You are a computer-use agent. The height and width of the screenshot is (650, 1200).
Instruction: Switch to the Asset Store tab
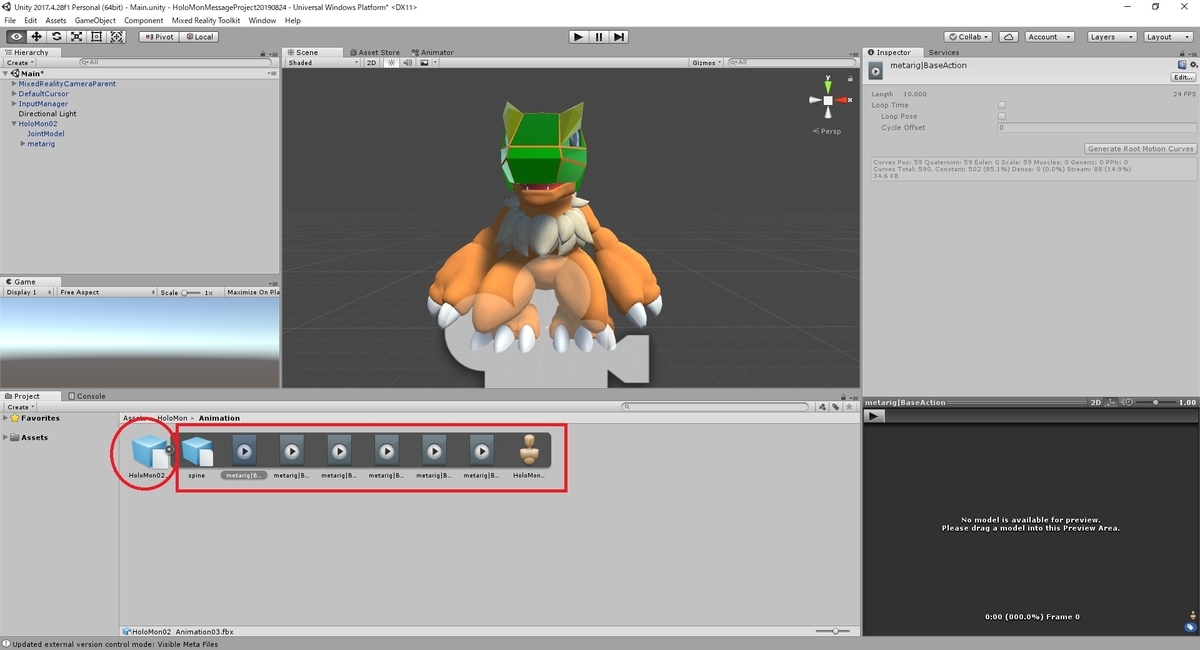coord(374,52)
